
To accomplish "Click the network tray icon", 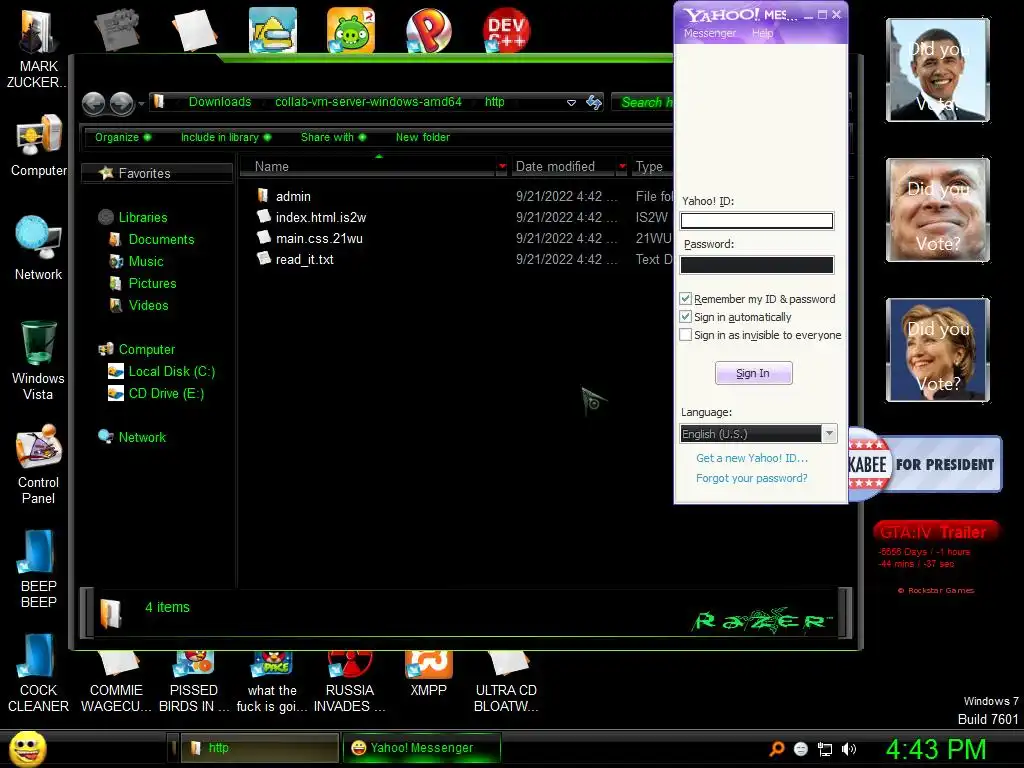I will click(825, 749).
